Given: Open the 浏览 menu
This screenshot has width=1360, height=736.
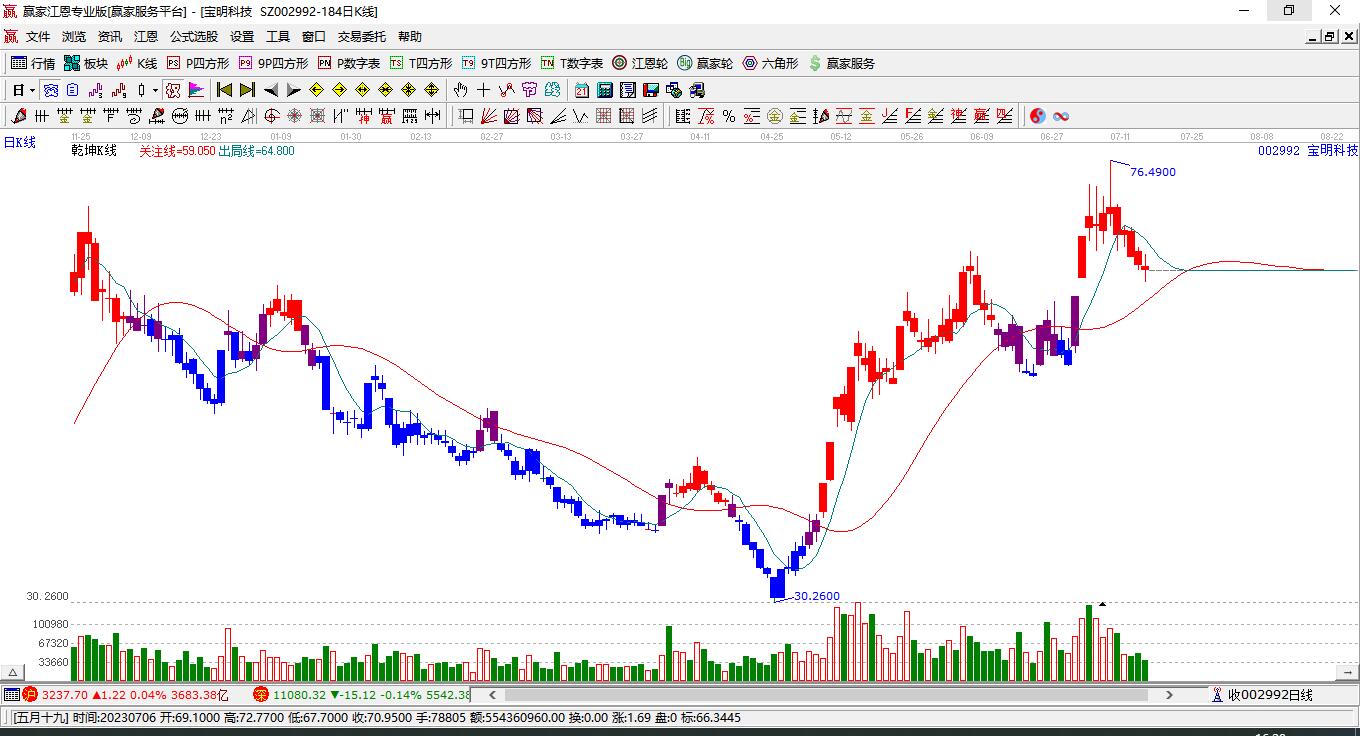Looking at the screenshot, I should pos(74,37).
